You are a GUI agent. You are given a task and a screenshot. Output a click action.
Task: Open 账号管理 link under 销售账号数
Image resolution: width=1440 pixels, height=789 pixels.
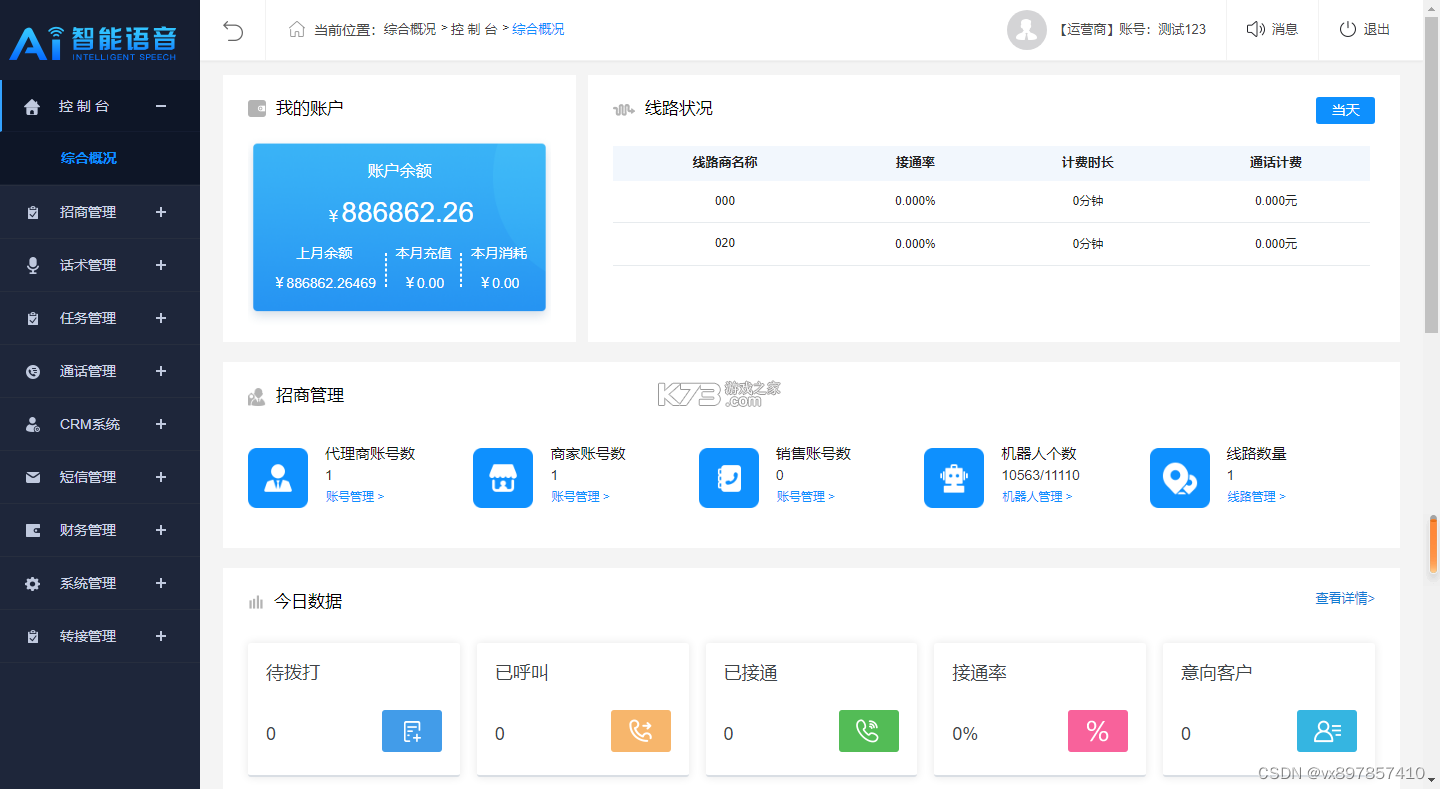click(x=805, y=497)
